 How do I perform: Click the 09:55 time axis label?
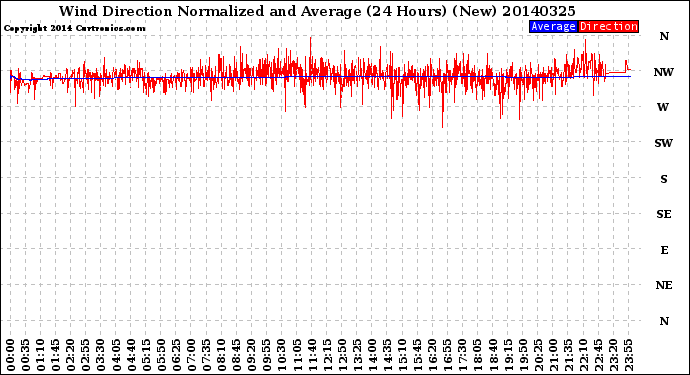(x=267, y=355)
